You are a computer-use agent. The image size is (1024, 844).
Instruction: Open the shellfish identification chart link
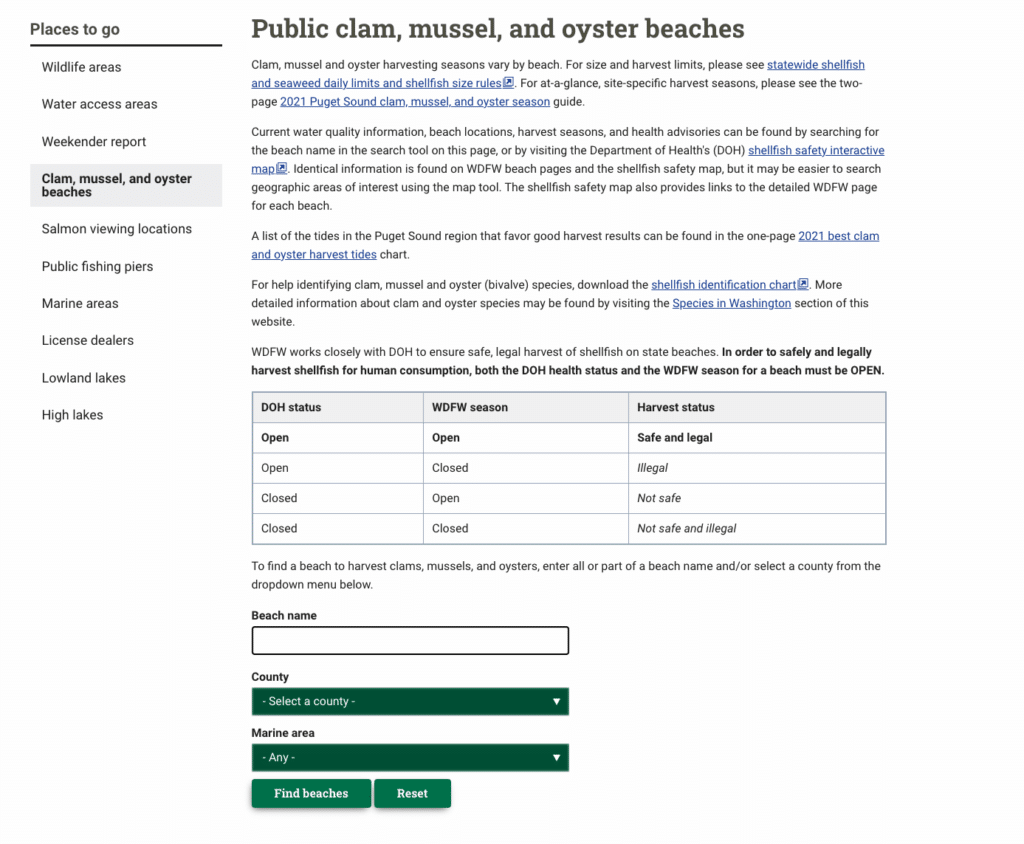tap(723, 285)
